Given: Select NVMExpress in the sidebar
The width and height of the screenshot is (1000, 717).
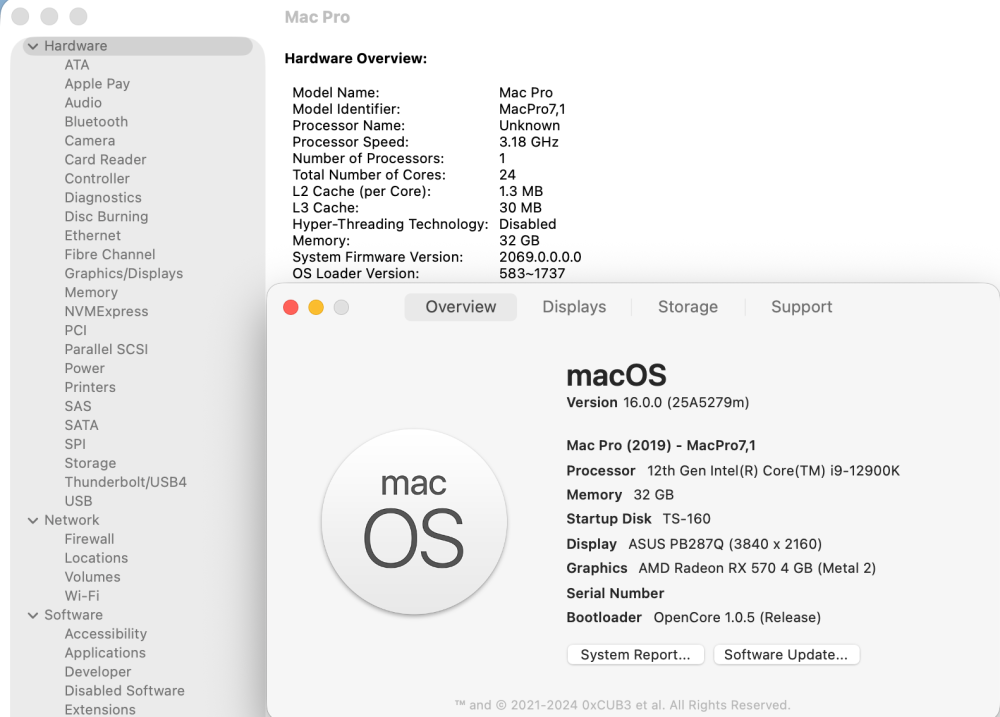Looking at the screenshot, I should coord(106,311).
